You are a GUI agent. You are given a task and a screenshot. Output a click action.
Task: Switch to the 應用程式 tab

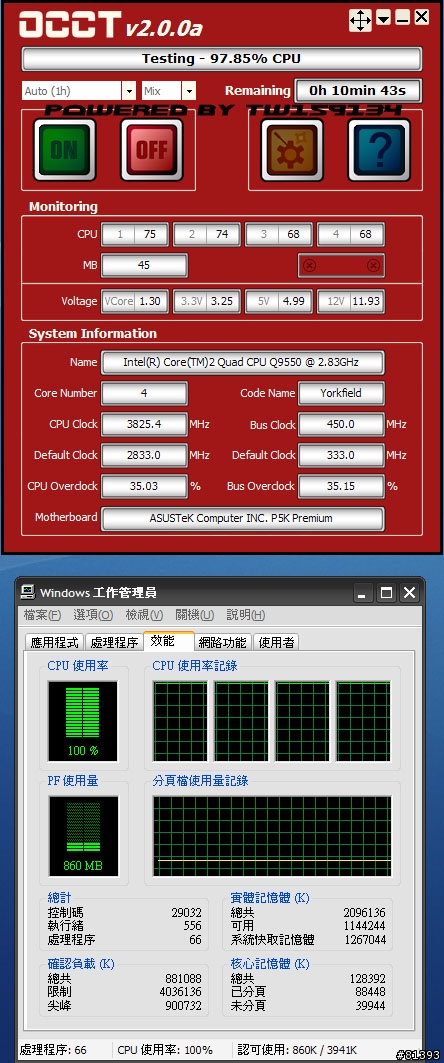click(54, 643)
